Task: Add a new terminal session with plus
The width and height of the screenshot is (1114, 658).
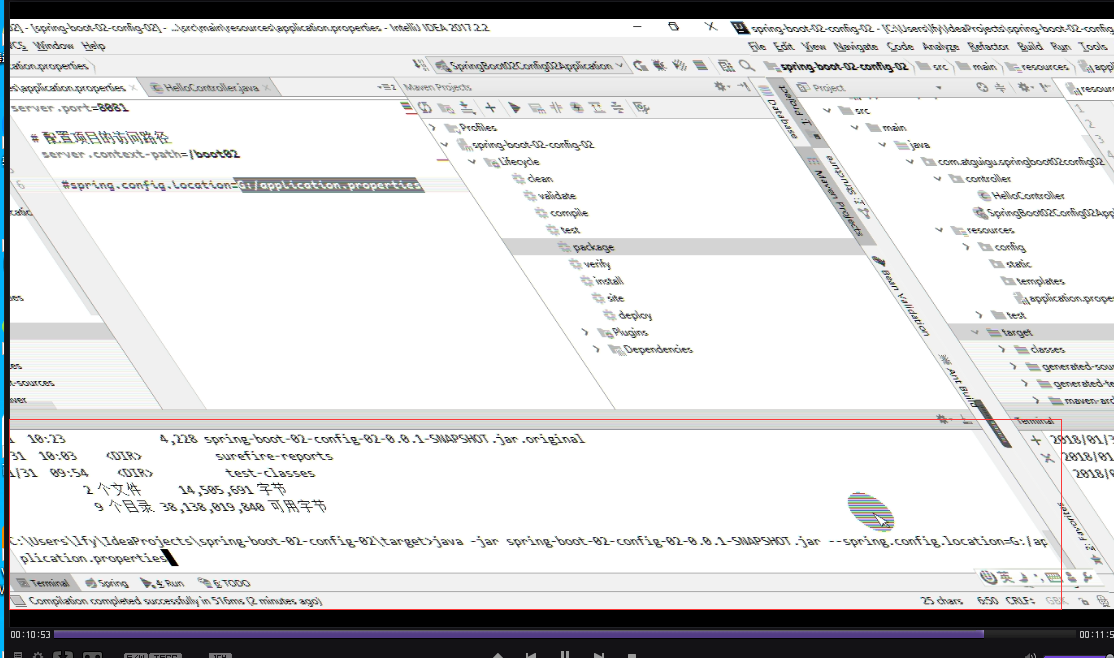Action: [1035, 440]
